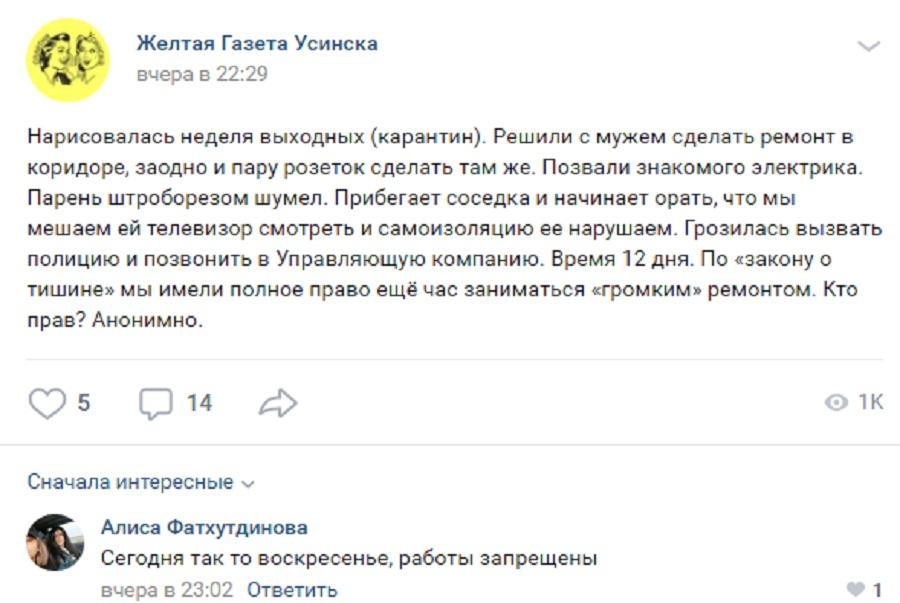Click the views eye icon
The image size is (900, 603).
pyautogui.click(x=836, y=403)
